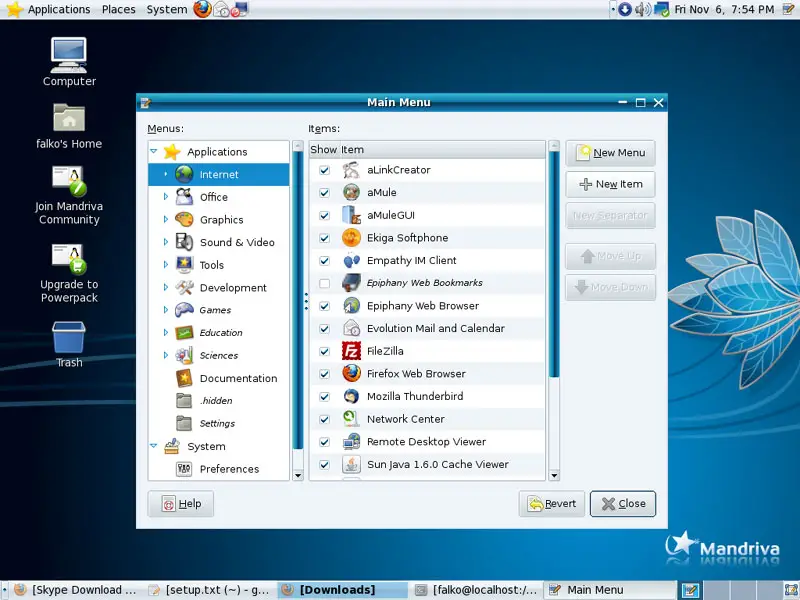Open the Computer desktop icon
This screenshot has height=600, width=800.
point(69,55)
